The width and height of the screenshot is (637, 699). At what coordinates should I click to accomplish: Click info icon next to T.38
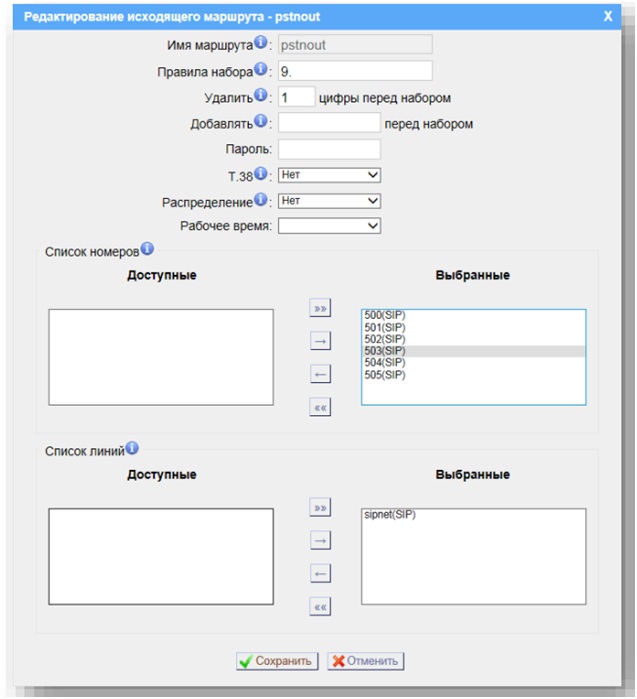point(260,174)
